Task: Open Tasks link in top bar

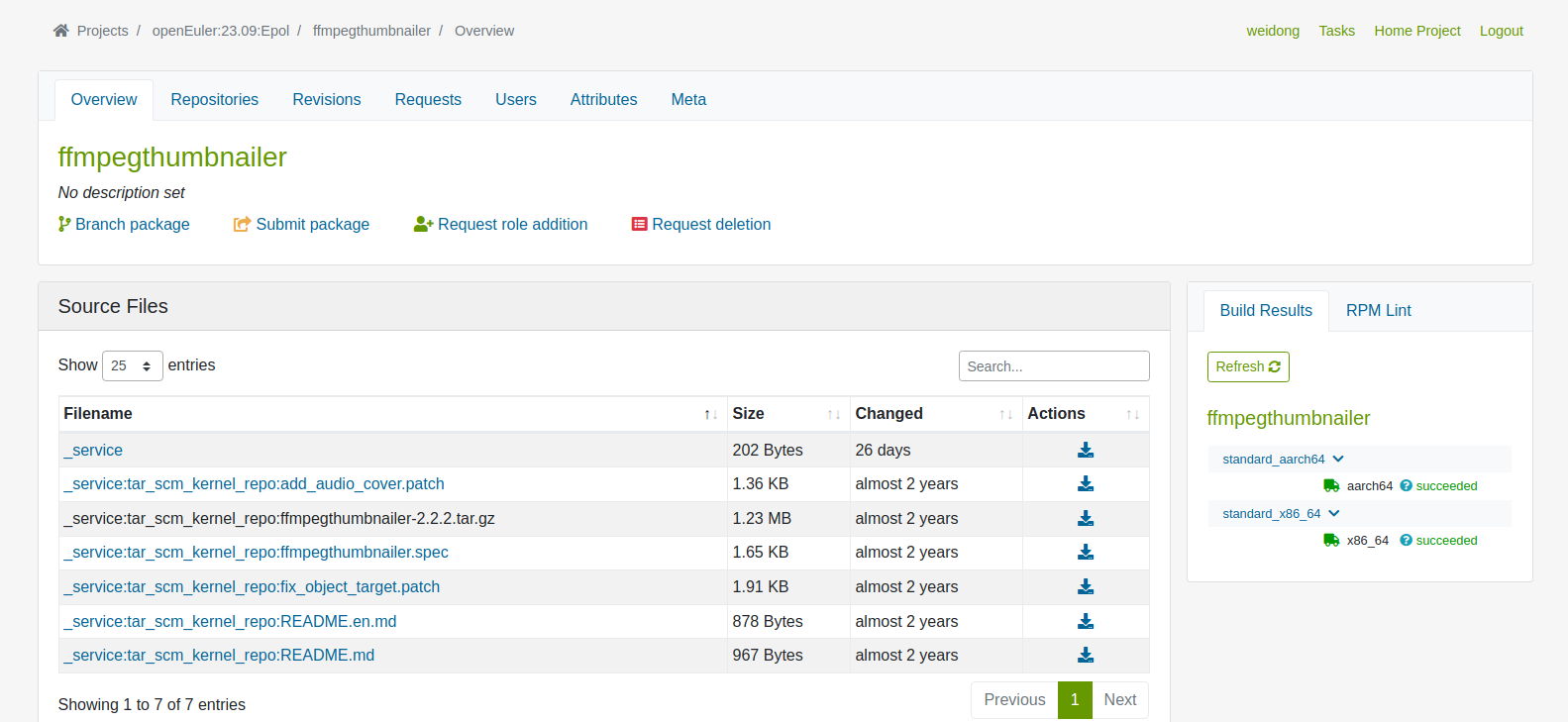Action: (1336, 31)
